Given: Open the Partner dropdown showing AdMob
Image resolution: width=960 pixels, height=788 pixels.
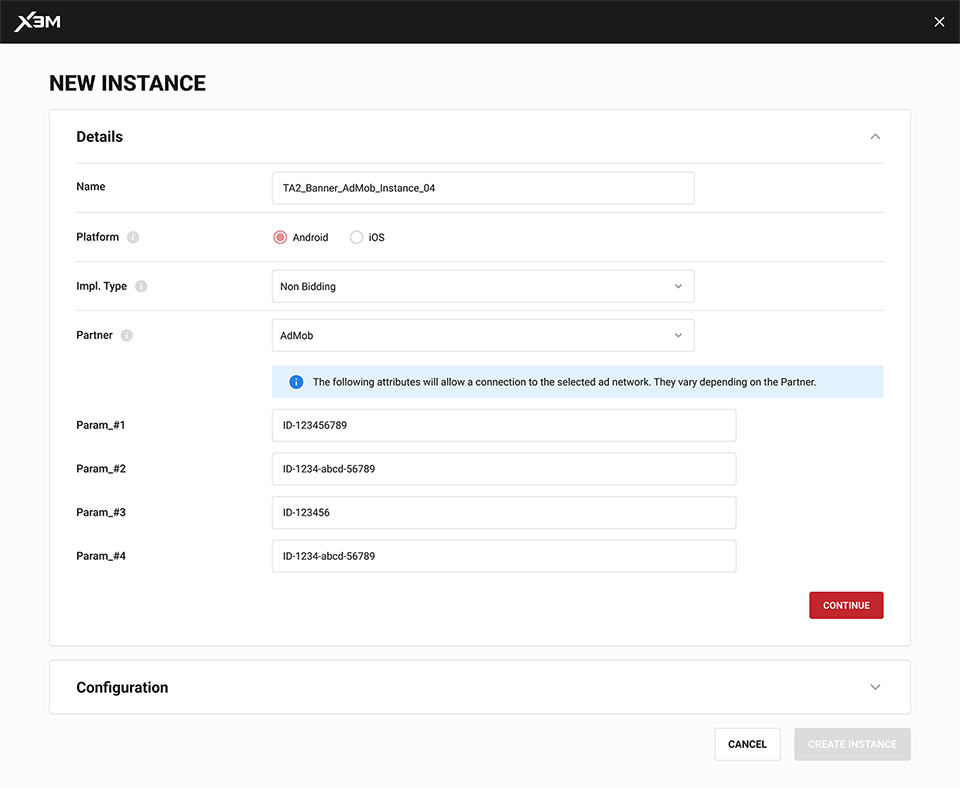Looking at the screenshot, I should 483,336.
